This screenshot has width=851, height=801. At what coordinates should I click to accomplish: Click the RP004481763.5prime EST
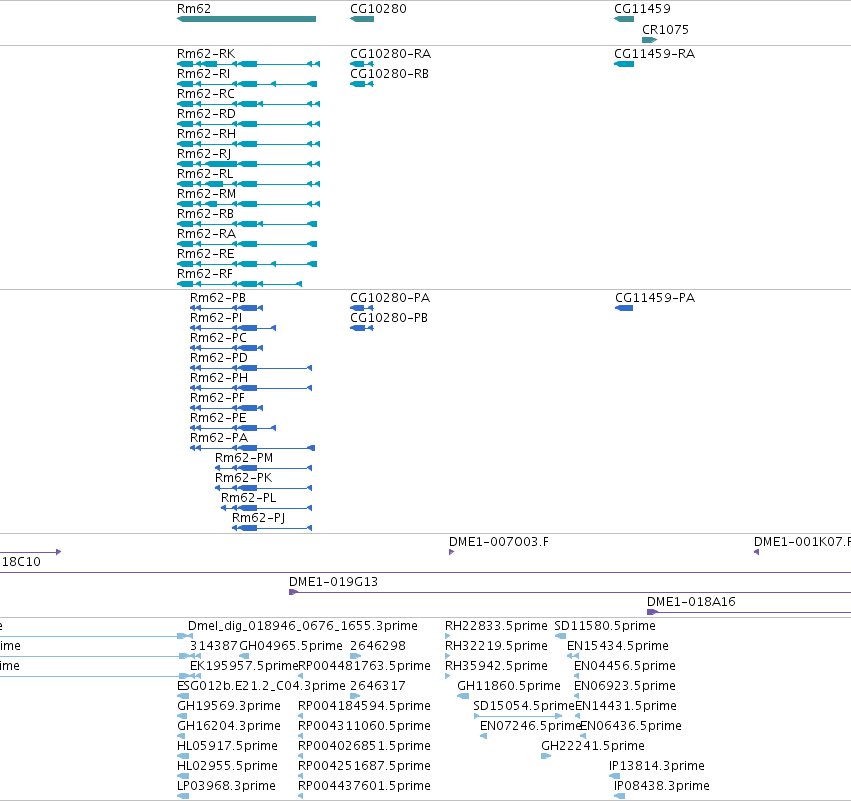pyautogui.click(x=301, y=676)
